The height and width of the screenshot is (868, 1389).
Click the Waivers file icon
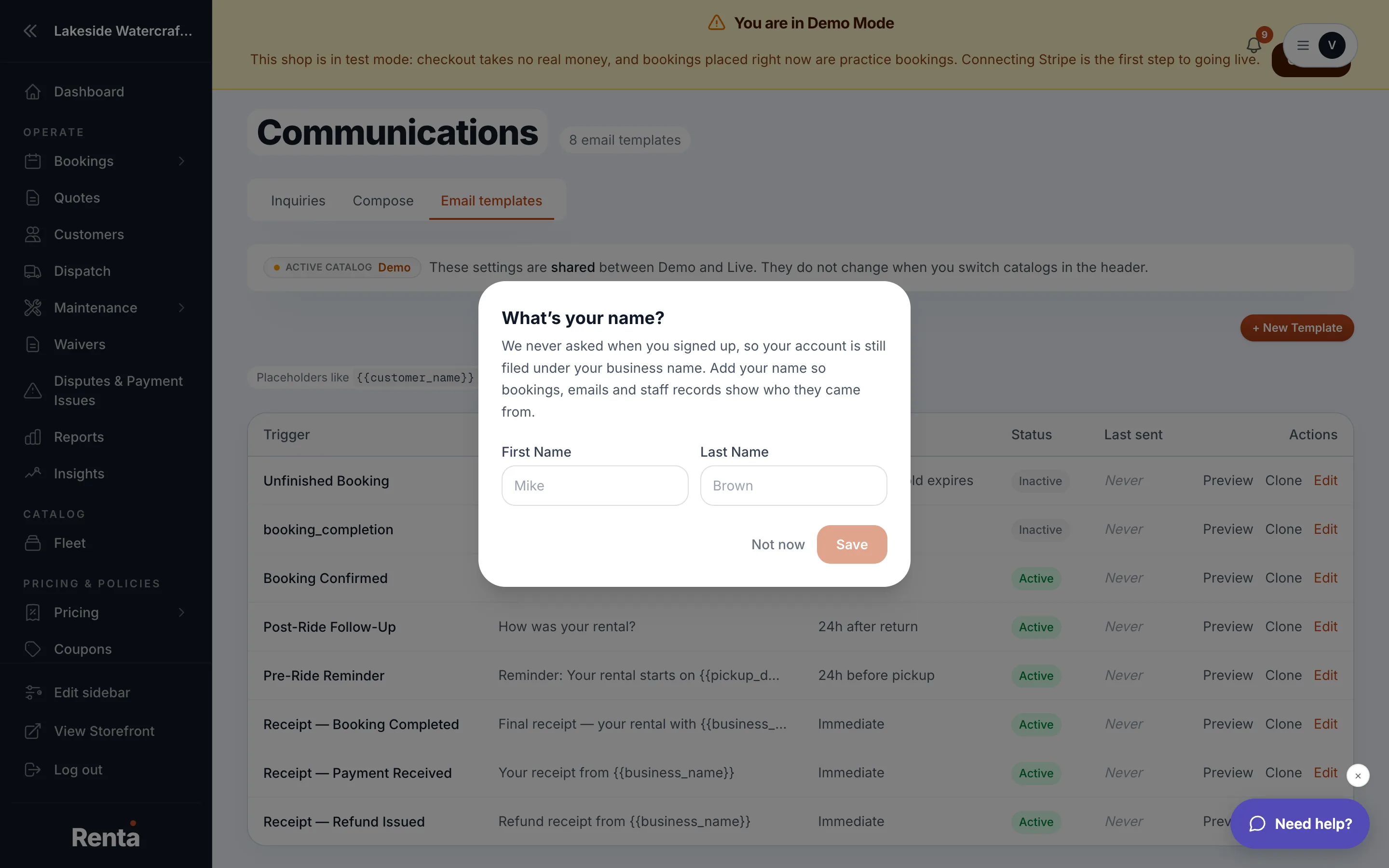point(33,344)
